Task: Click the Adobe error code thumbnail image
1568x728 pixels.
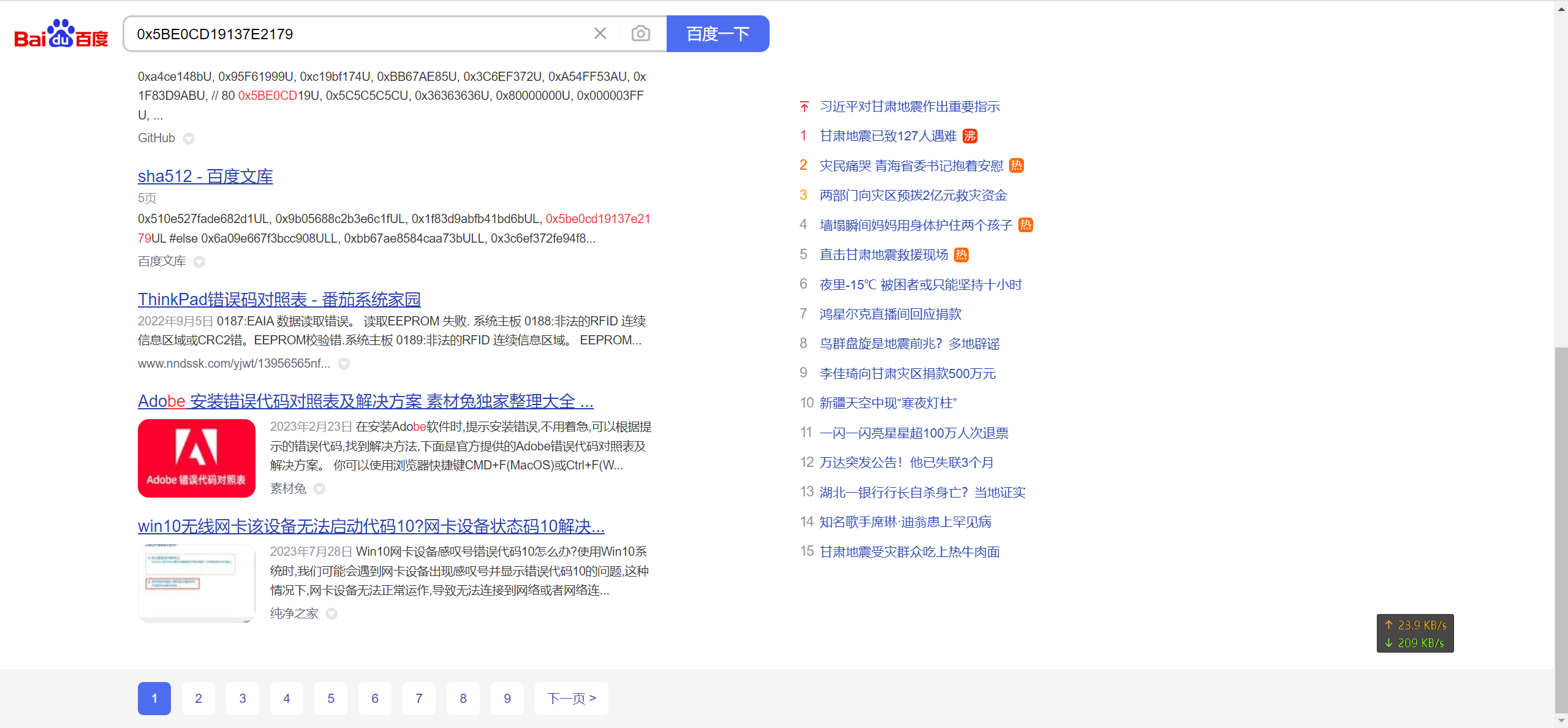Action: tap(197, 458)
